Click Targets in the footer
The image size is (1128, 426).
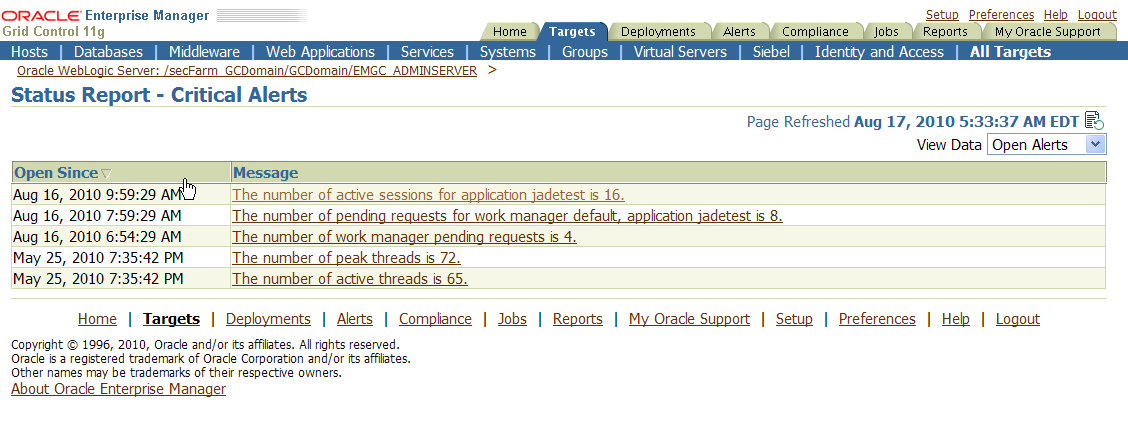tap(171, 319)
